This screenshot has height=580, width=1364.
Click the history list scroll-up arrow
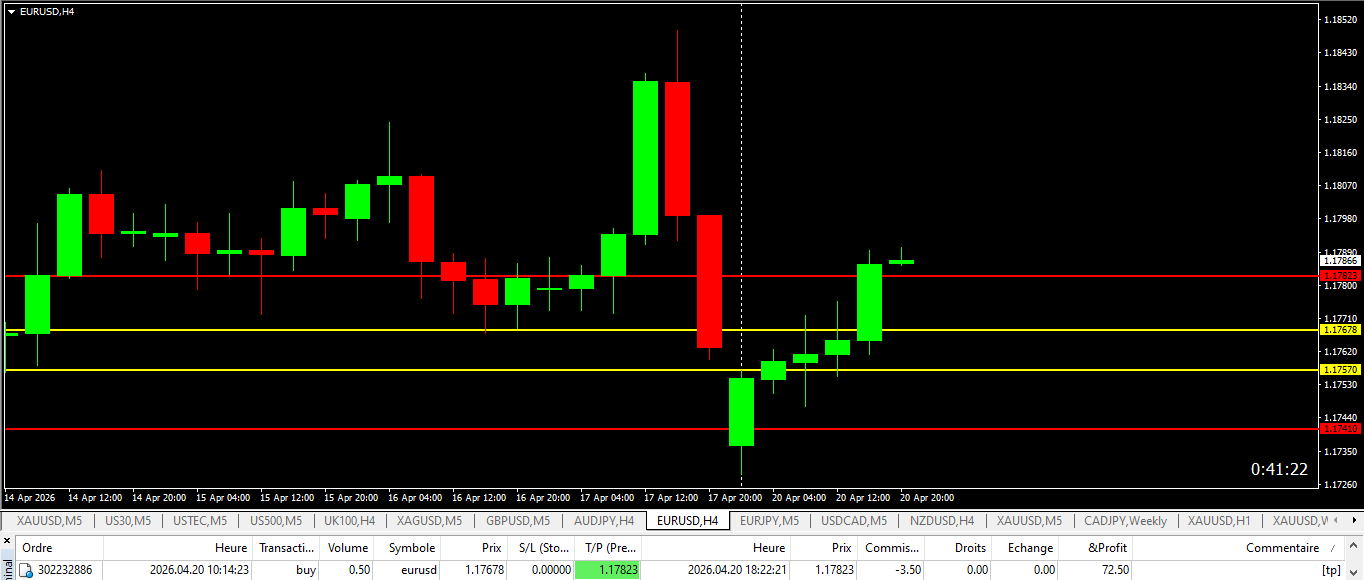click(x=1355, y=547)
